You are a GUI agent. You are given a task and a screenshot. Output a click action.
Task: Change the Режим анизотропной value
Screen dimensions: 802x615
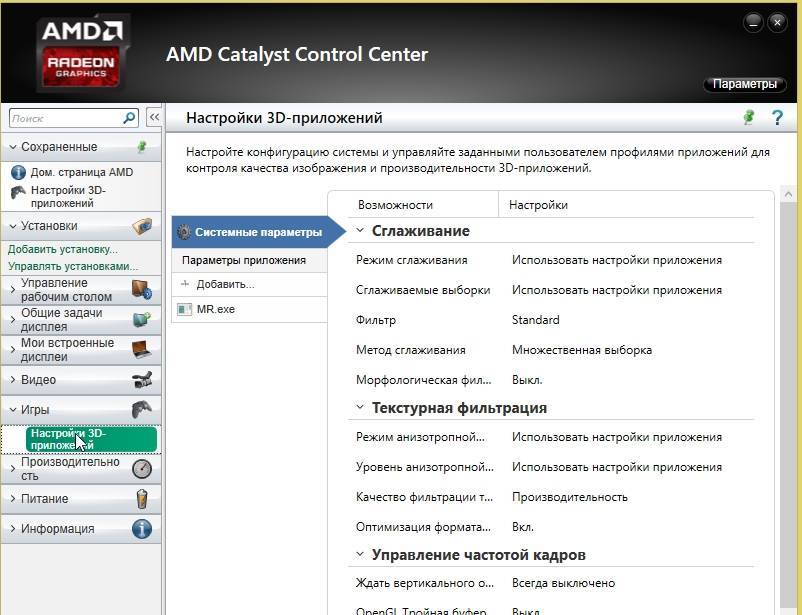[617, 437]
